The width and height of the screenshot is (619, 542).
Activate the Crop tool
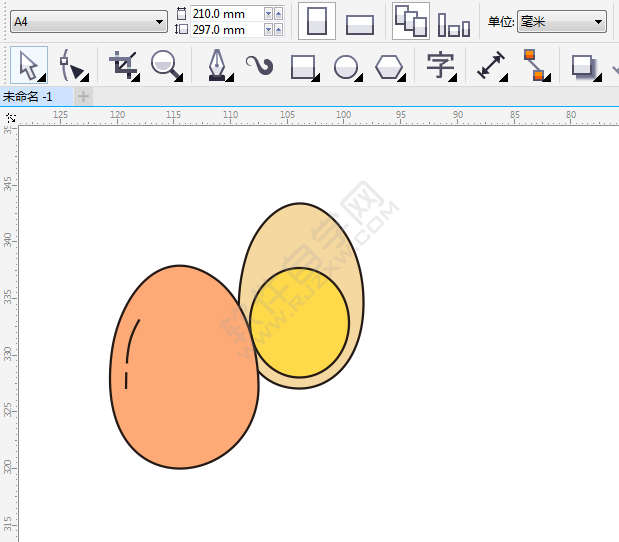coord(123,66)
